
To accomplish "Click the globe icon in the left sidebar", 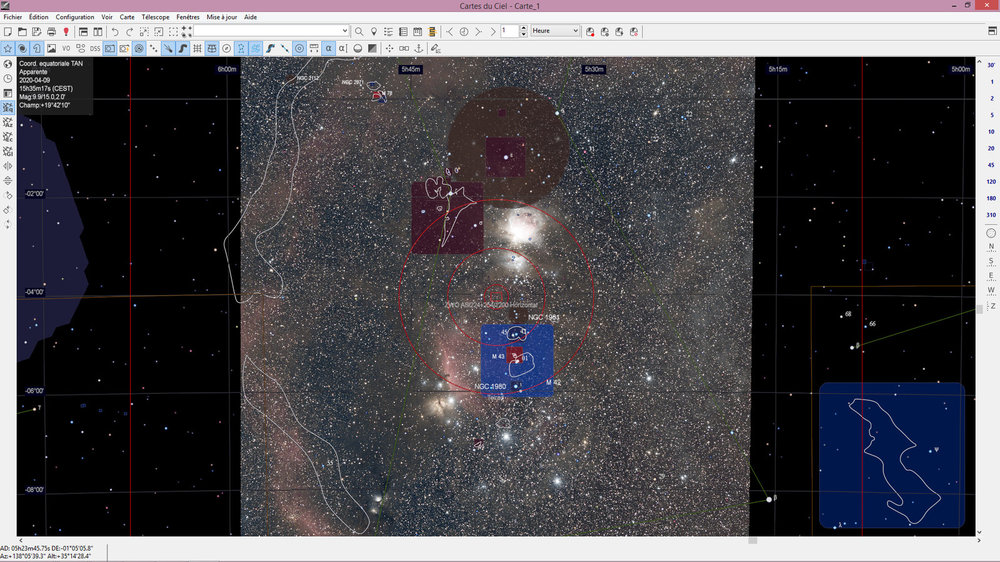I will [8, 64].
